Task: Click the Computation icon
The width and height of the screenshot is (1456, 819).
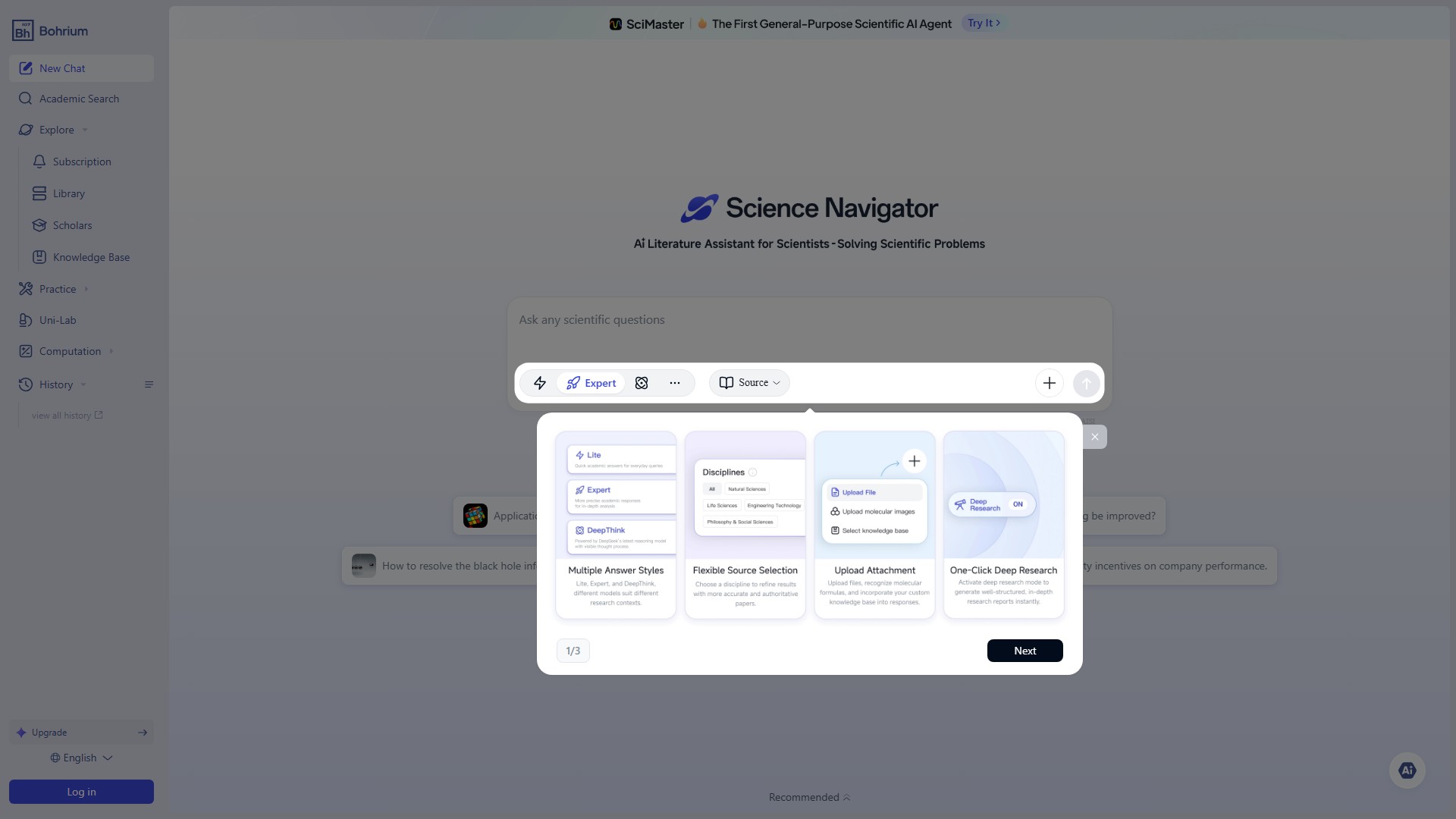Action: pyautogui.click(x=26, y=351)
